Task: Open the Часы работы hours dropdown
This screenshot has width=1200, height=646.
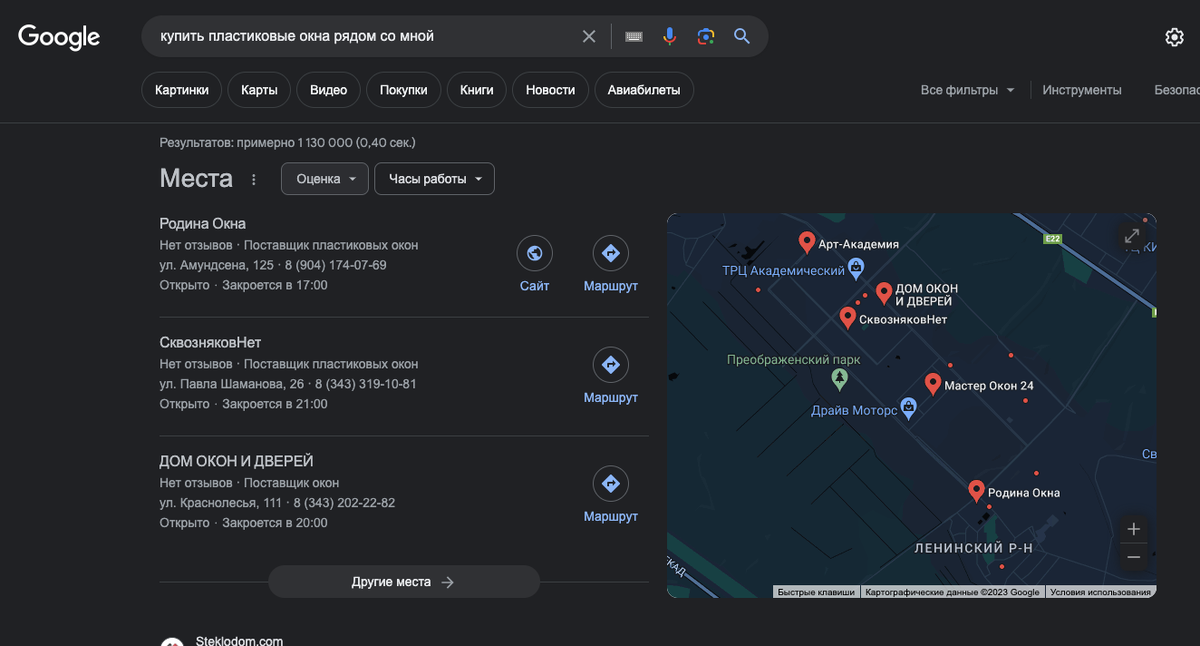Action: click(x=434, y=179)
